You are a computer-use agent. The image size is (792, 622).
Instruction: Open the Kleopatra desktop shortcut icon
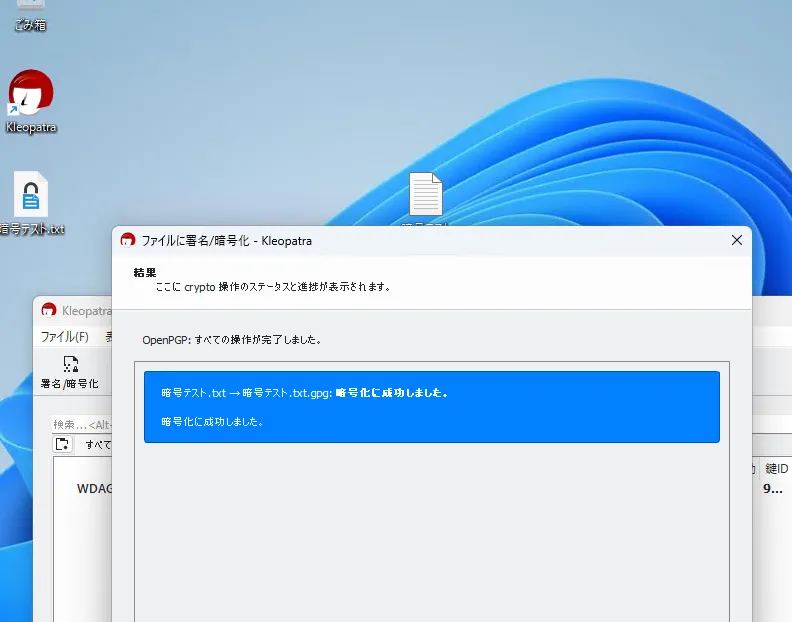pyautogui.click(x=31, y=101)
